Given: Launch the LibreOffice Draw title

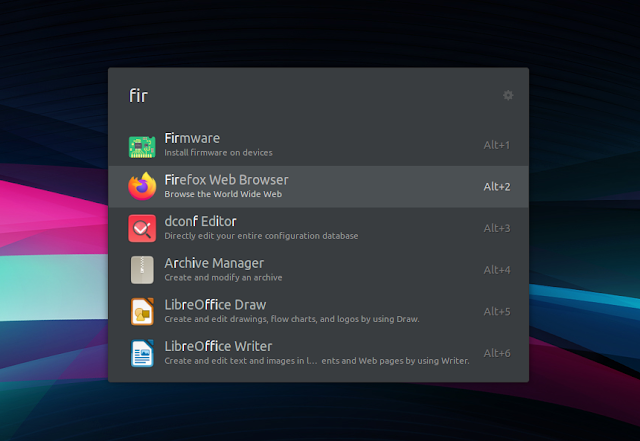Looking at the screenshot, I should 216,305.
